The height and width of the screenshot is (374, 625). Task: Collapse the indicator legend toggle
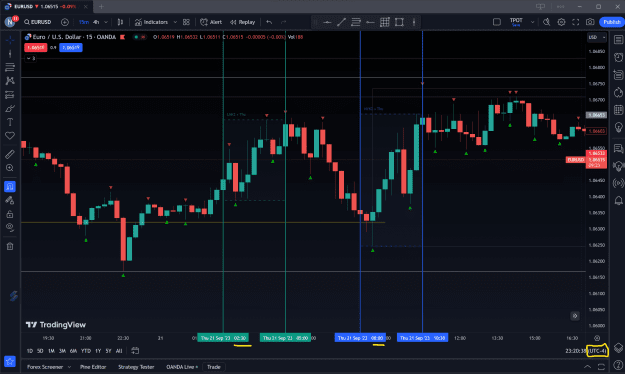point(31,58)
